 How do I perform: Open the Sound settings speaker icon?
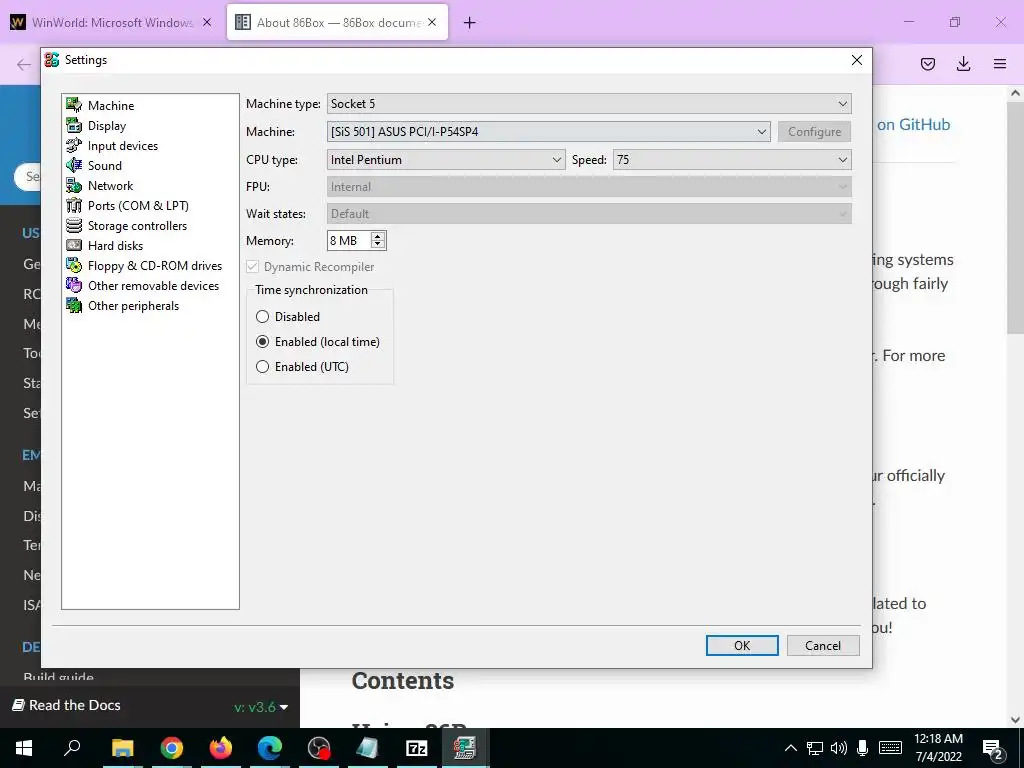coord(74,165)
